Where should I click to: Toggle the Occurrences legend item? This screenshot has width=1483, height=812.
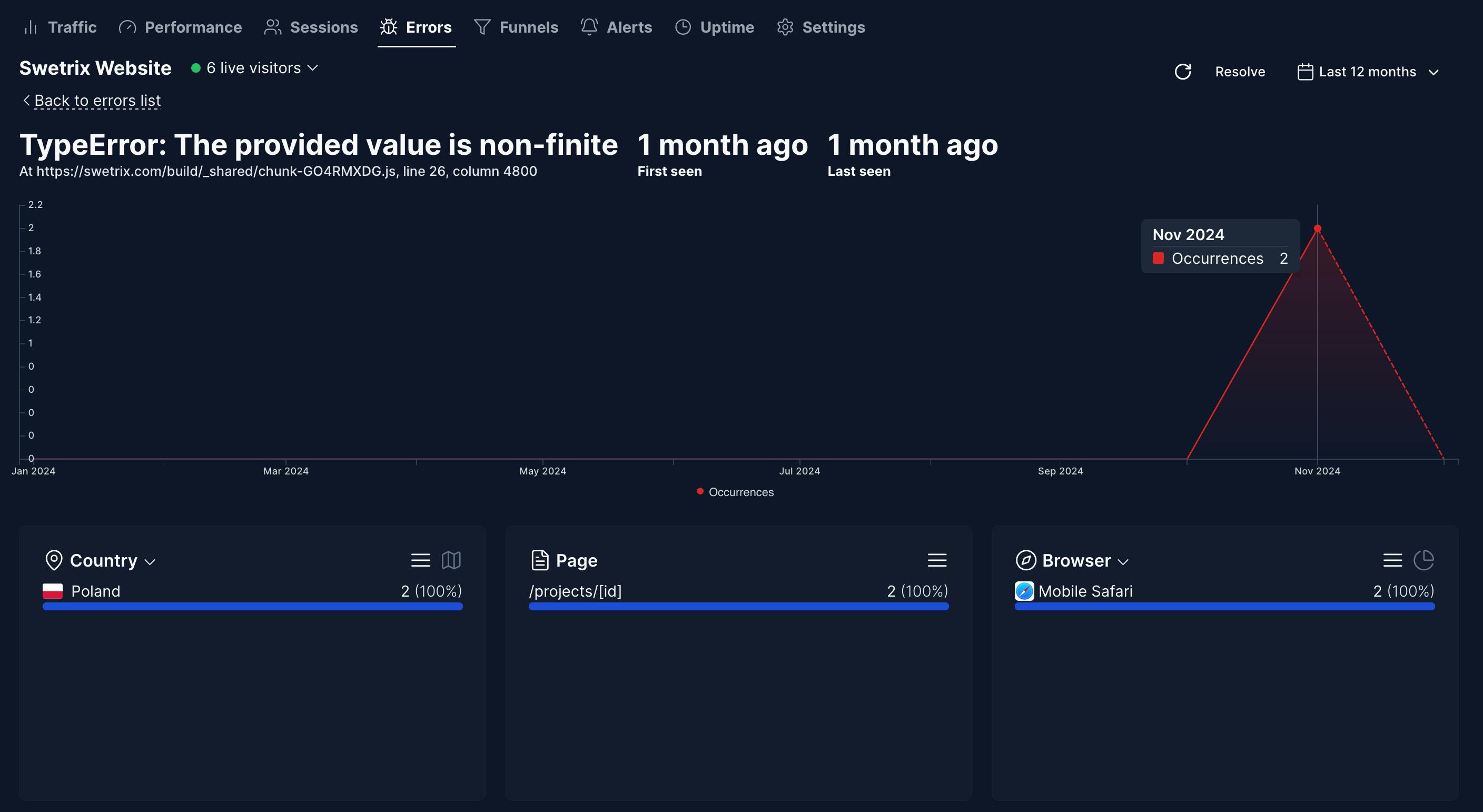735,492
